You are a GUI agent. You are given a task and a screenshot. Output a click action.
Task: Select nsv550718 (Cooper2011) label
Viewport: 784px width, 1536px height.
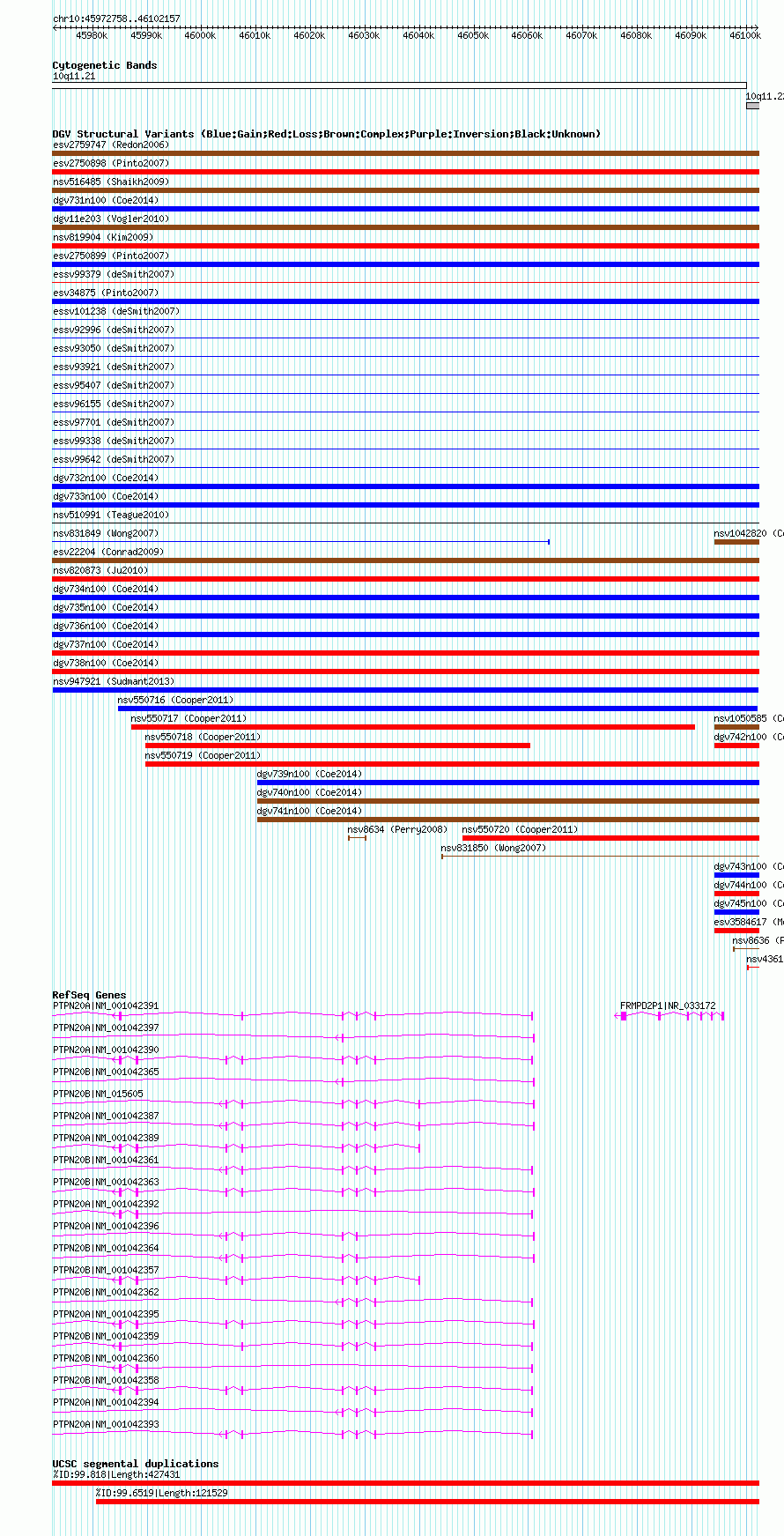tap(203, 737)
